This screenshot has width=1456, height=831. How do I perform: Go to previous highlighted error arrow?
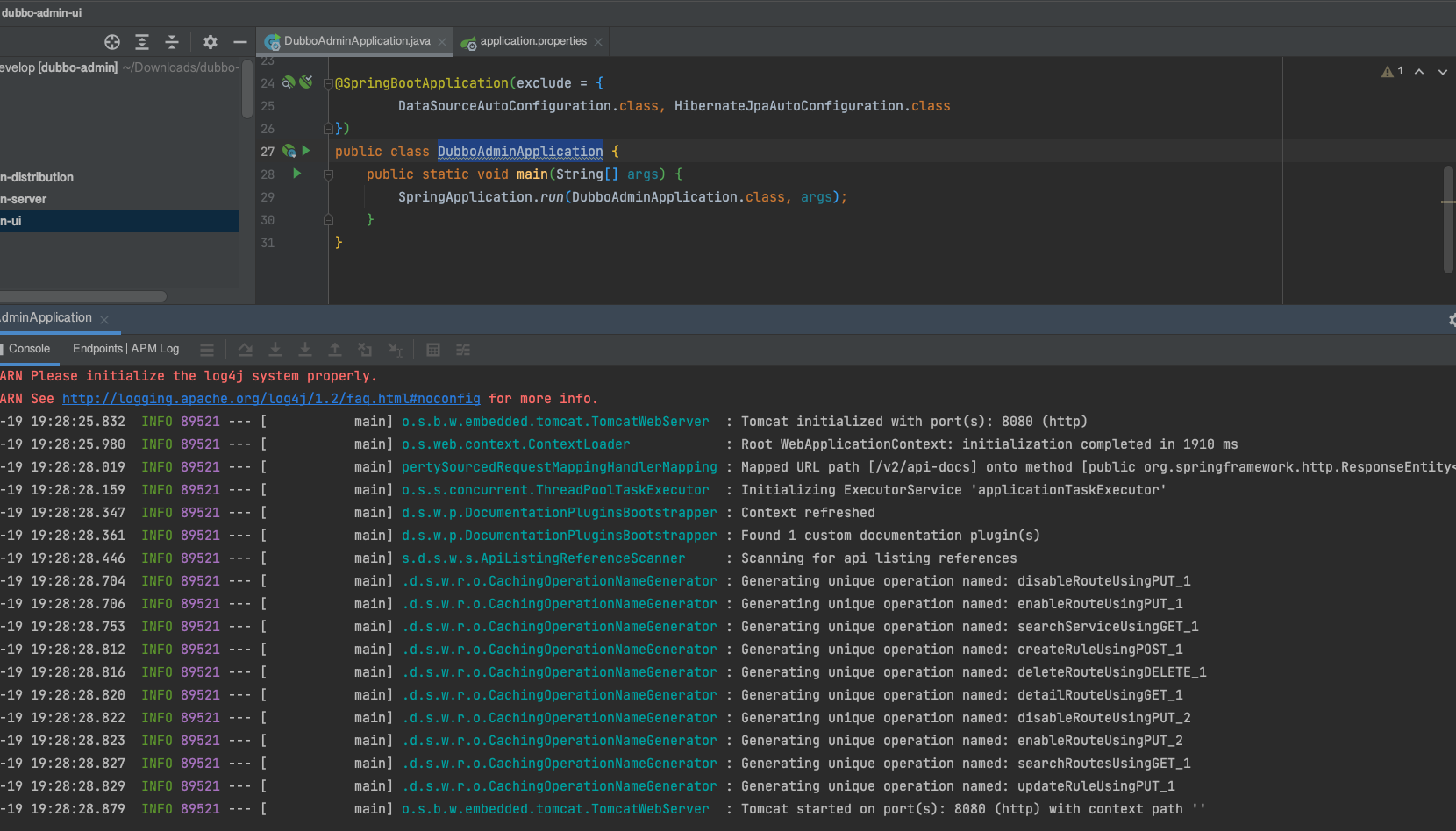[1419, 72]
